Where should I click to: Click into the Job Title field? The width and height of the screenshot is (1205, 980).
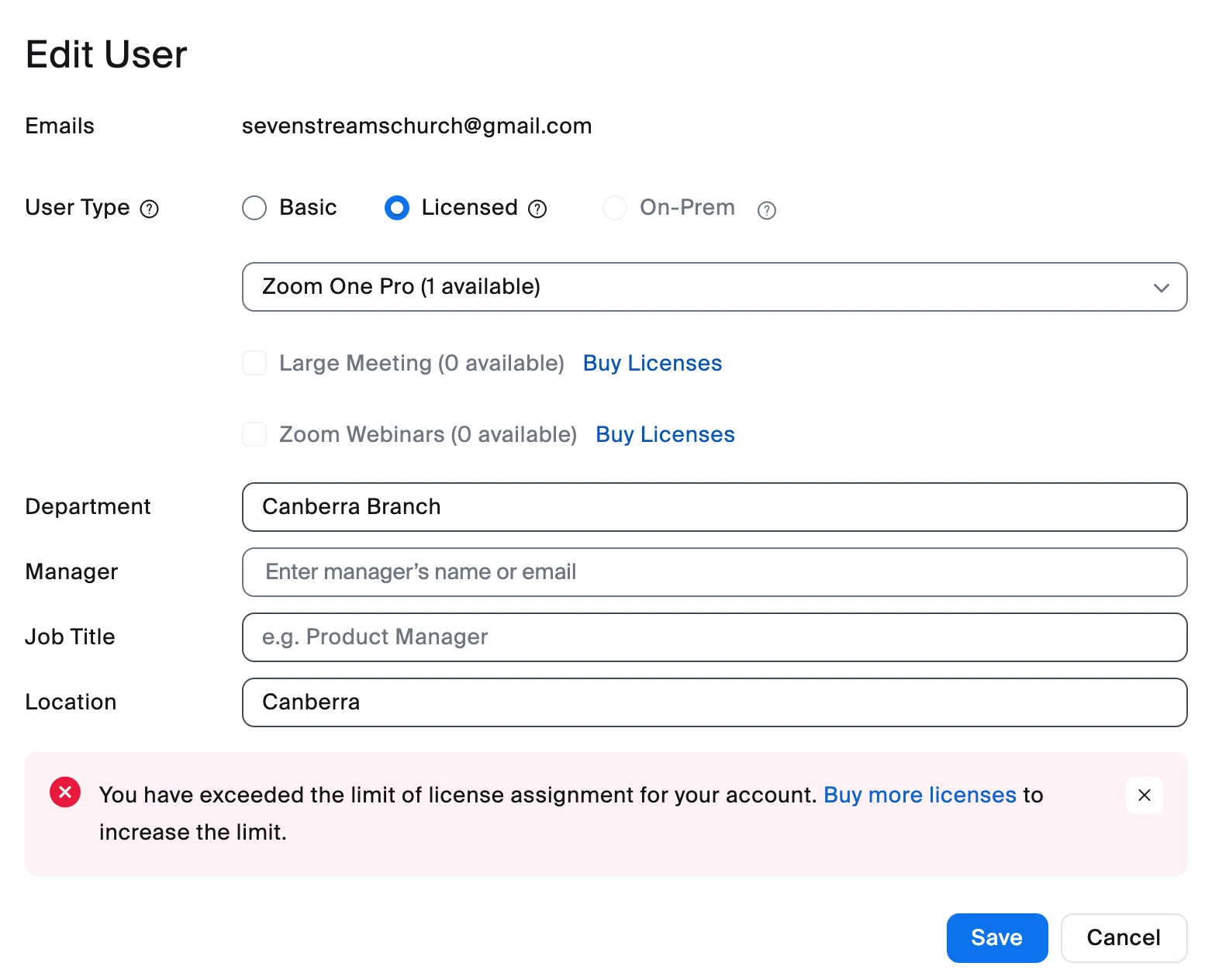(714, 637)
